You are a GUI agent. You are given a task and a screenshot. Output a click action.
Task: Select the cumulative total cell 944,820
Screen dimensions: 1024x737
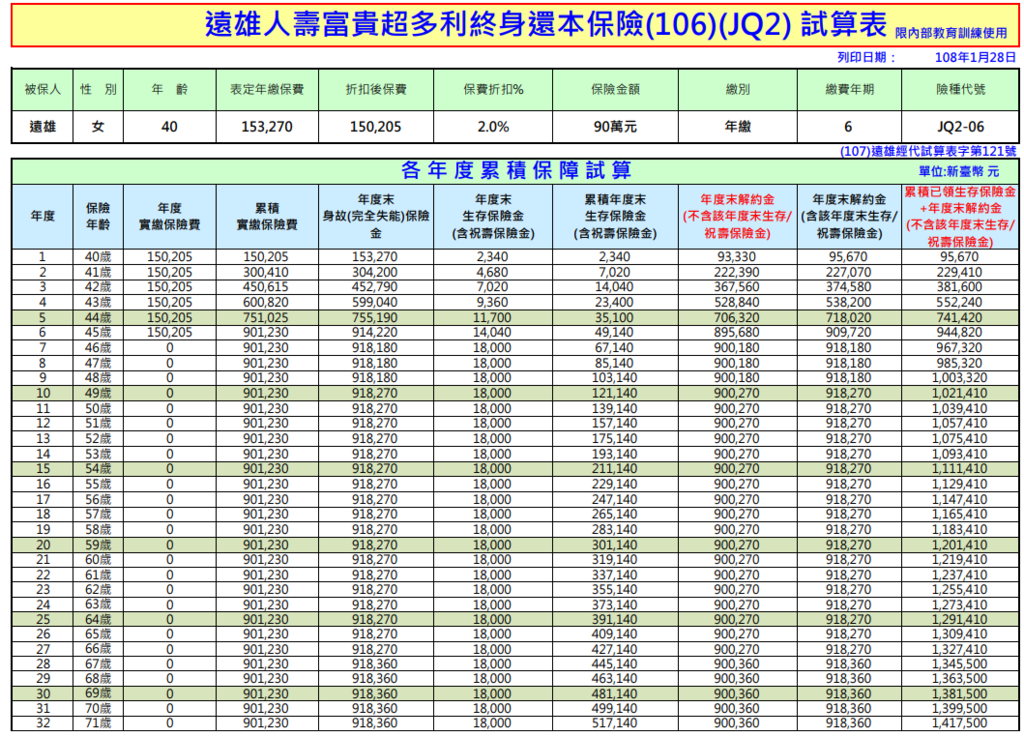coord(959,332)
